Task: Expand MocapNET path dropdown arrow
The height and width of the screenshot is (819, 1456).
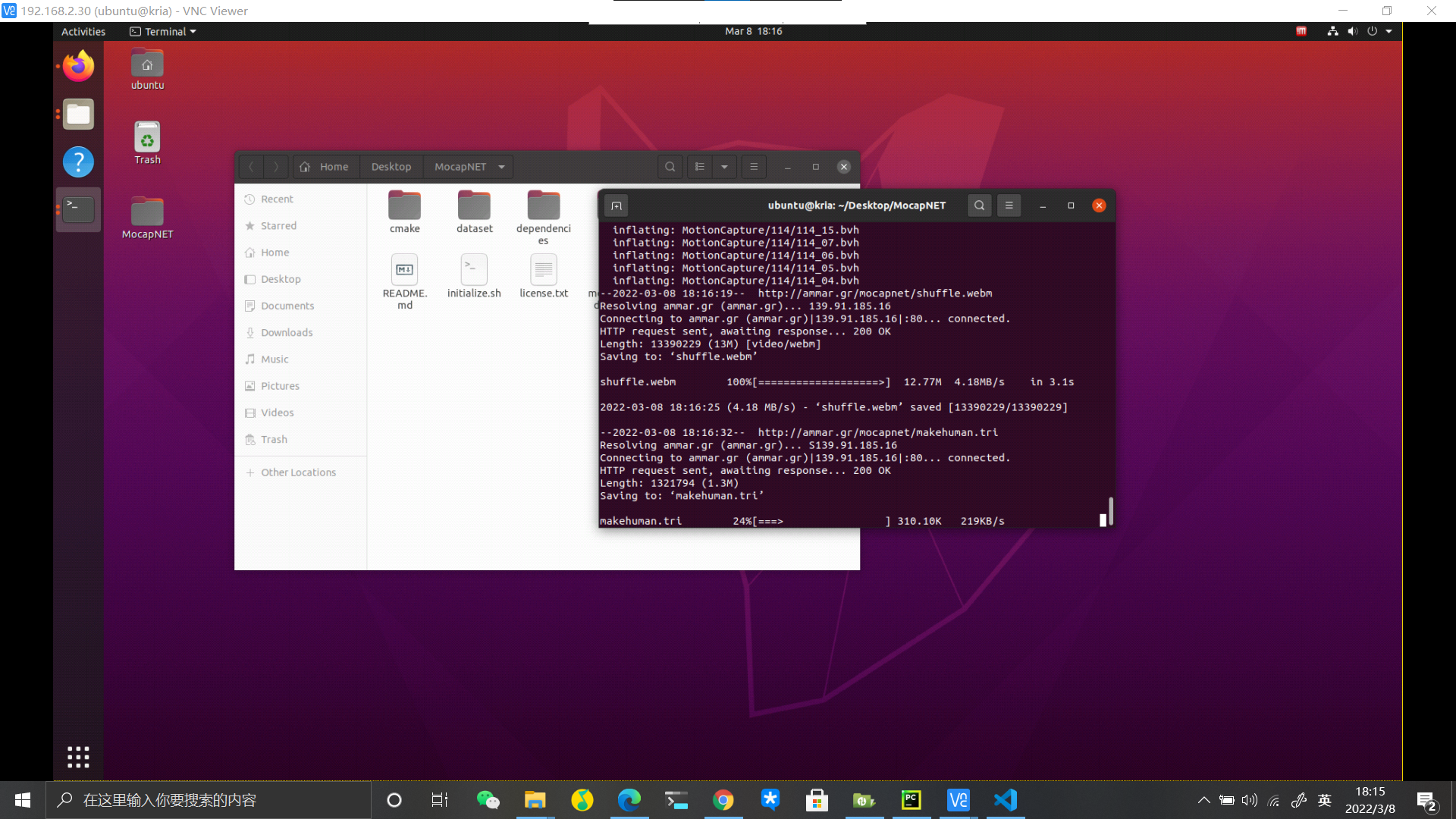Action: coord(501,167)
